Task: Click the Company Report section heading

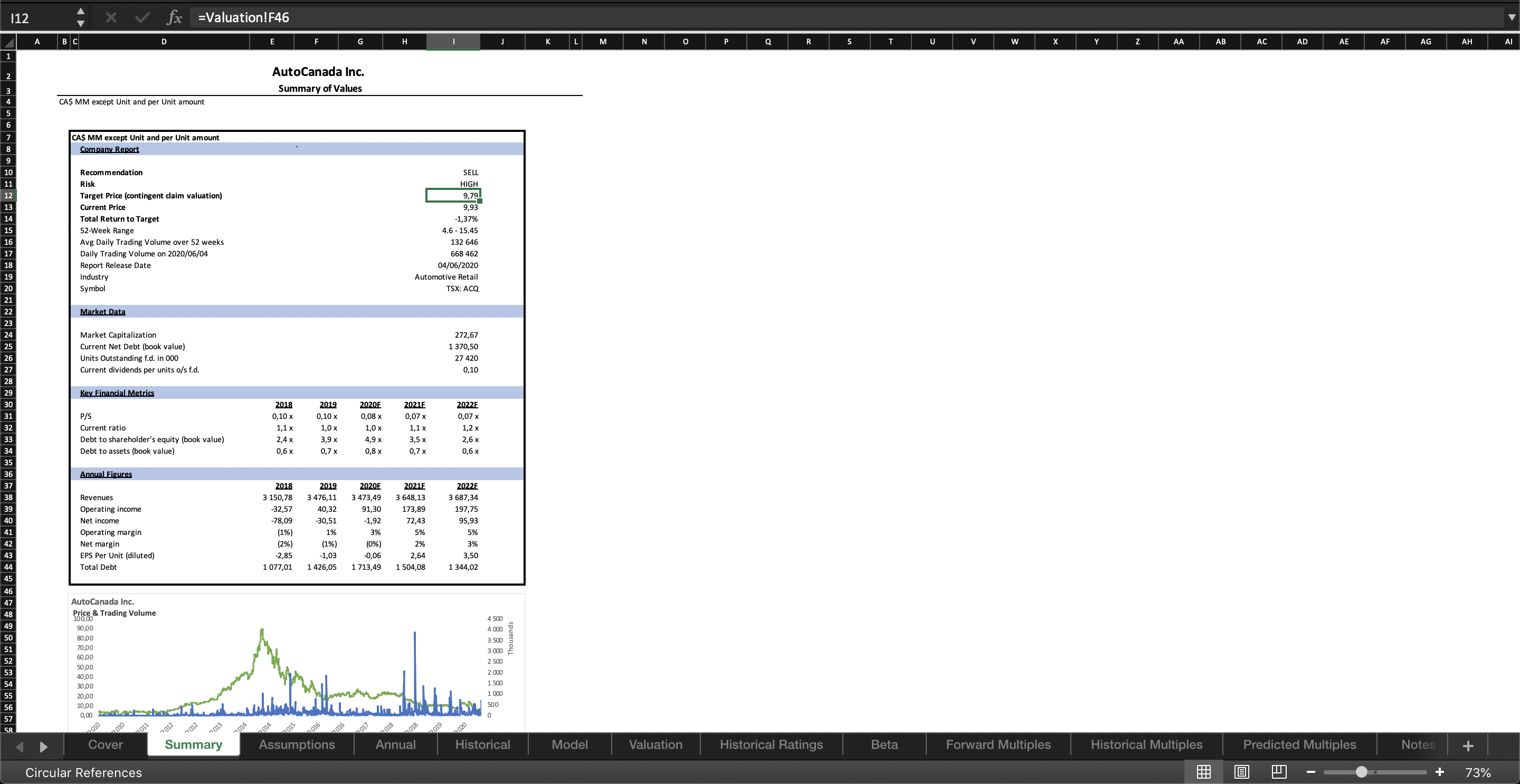Action: point(110,149)
